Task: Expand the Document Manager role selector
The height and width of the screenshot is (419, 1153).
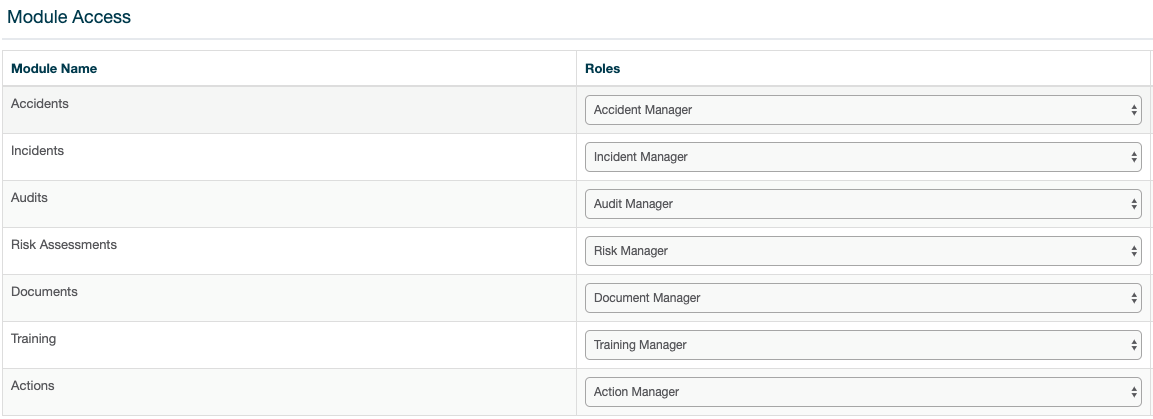Action: (863, 298)
